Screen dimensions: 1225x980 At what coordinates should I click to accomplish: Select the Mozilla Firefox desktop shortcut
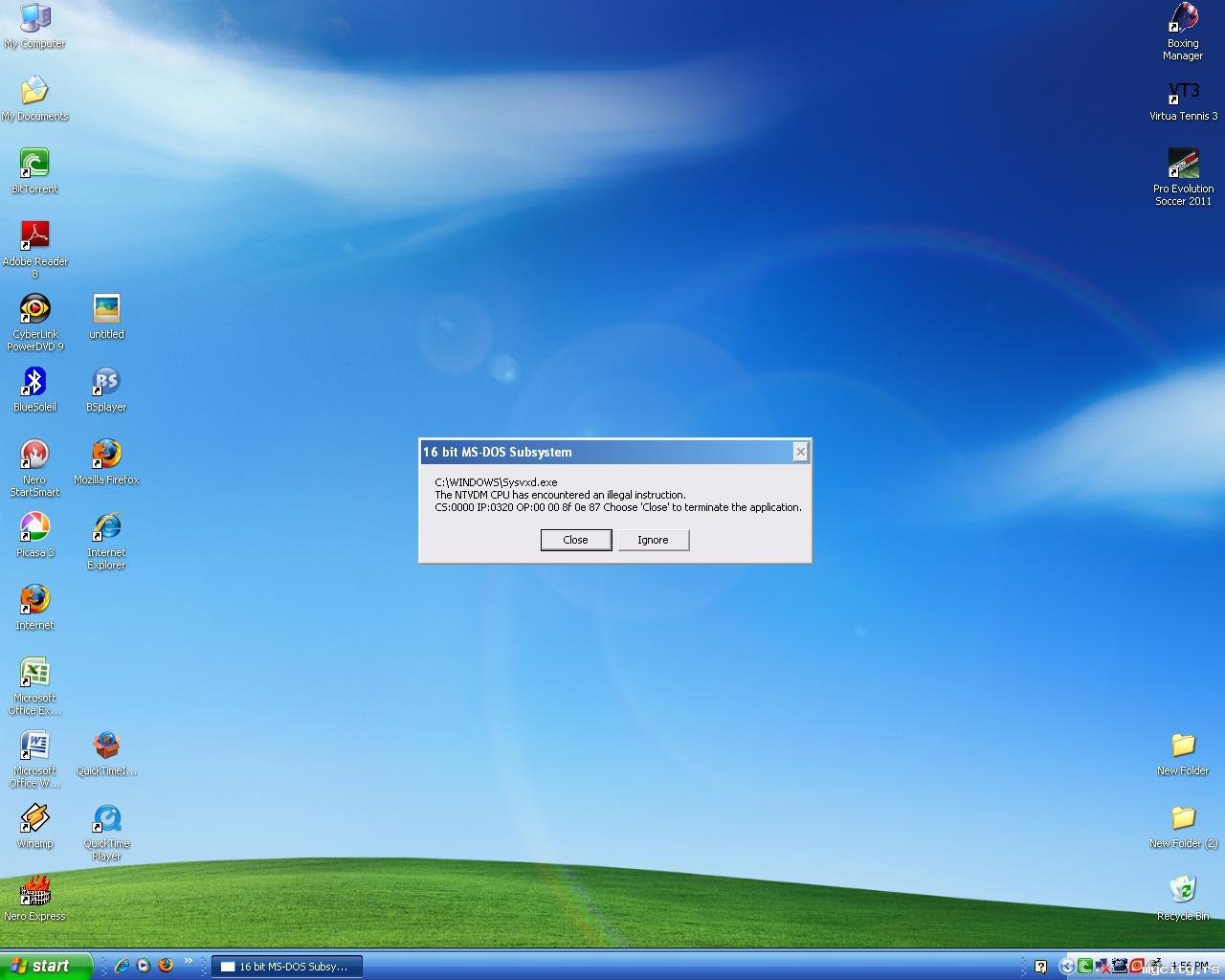click(x=106, y=462)
